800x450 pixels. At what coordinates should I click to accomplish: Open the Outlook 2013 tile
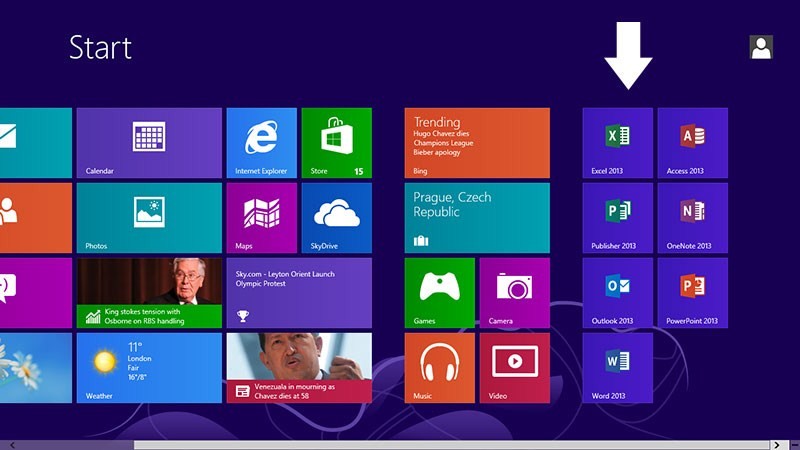(617, 293)
